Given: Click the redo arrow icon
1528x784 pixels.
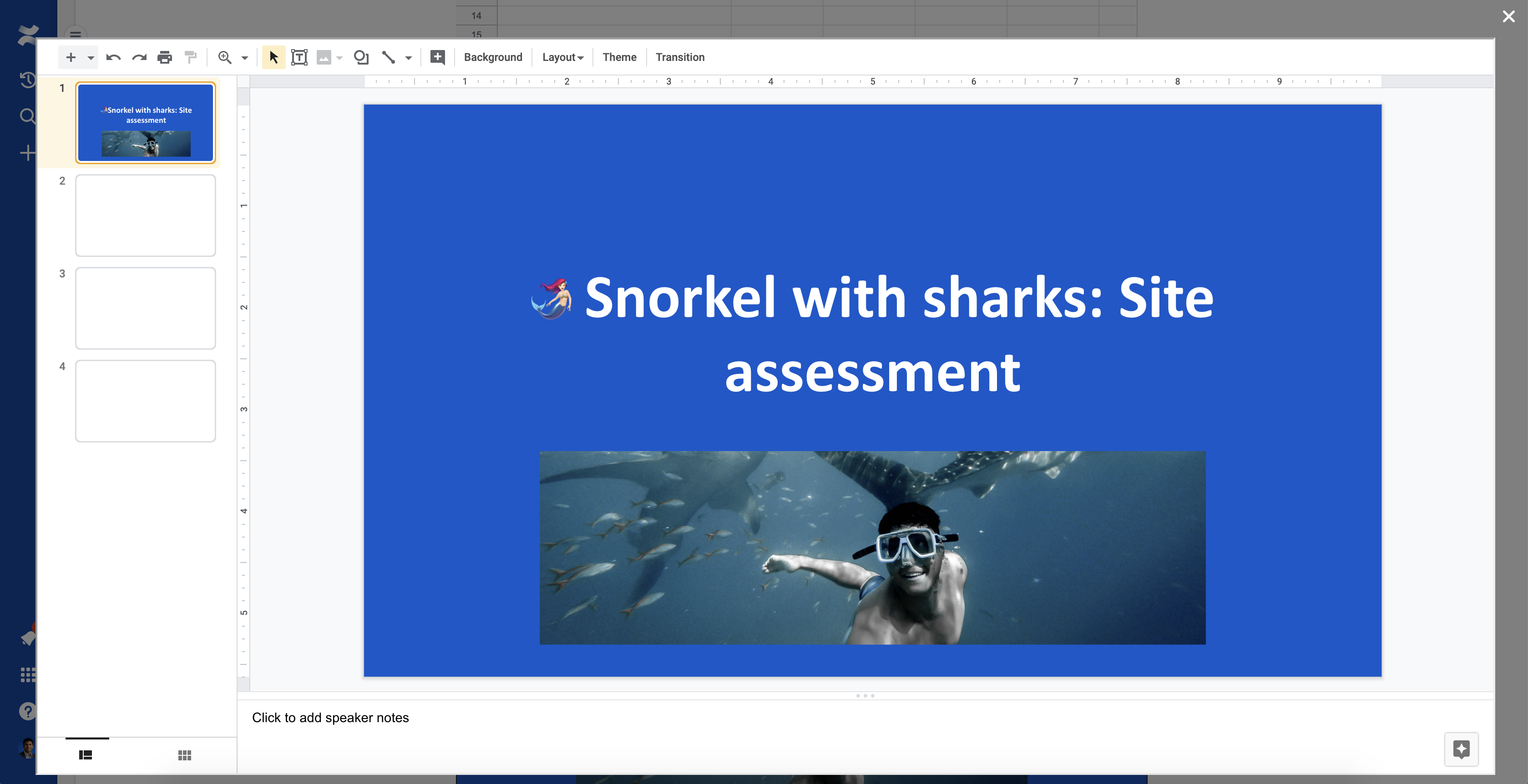Looking at the screenshot, I should point(139,57).
